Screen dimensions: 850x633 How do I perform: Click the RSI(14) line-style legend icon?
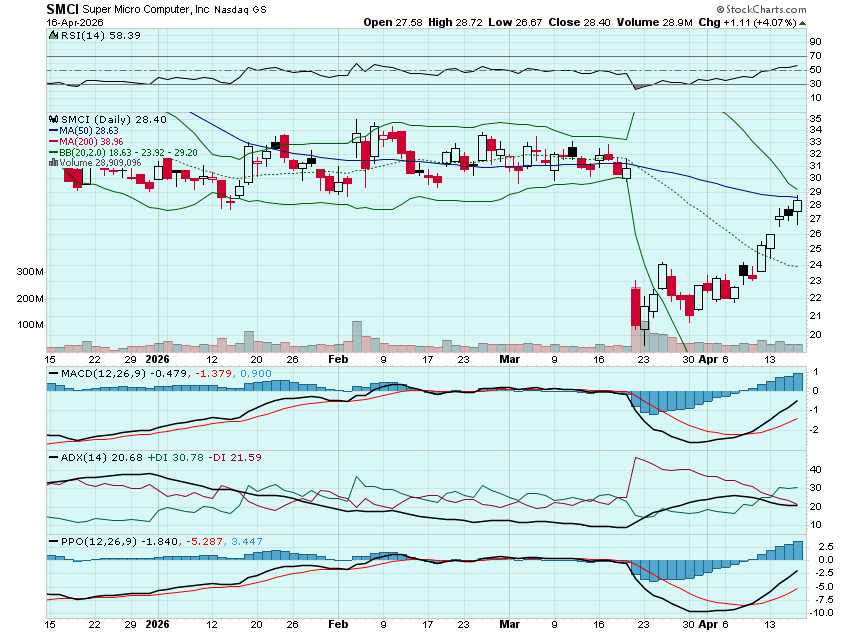(51, 35)
